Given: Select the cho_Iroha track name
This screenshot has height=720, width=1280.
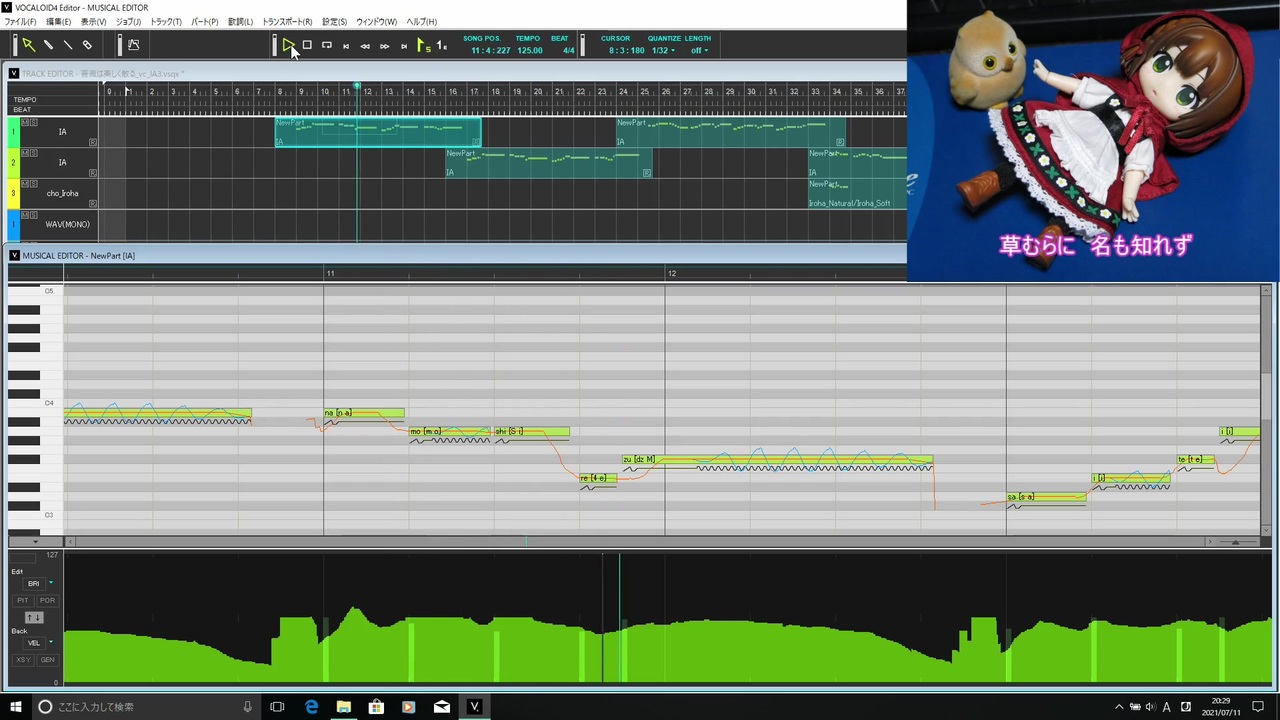Looking at the screenshot, I should (x=62, y=194).
